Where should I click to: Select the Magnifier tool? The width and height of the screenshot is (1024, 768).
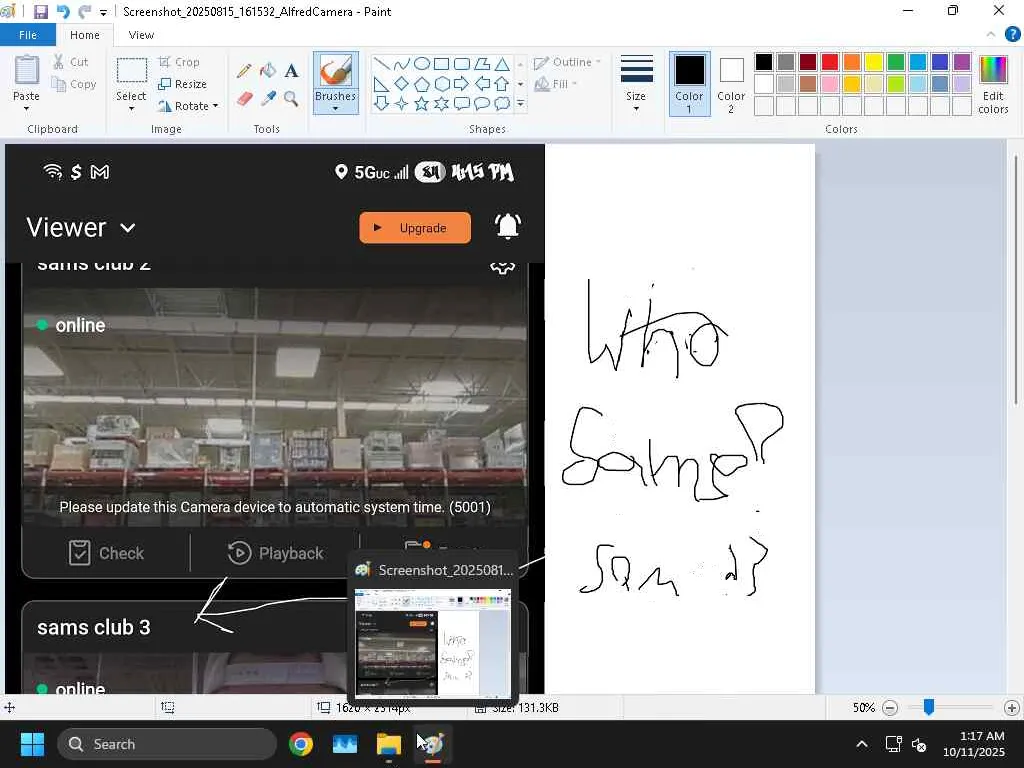[x=291, y=99]
